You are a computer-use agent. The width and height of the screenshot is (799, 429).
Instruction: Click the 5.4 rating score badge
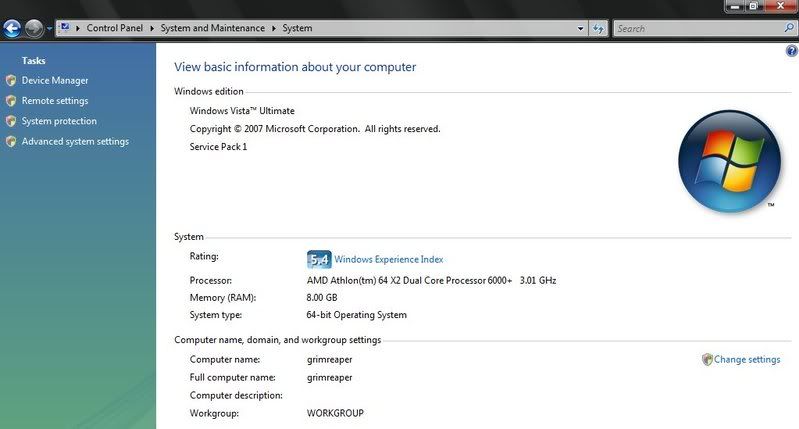(x=319, y=259)
